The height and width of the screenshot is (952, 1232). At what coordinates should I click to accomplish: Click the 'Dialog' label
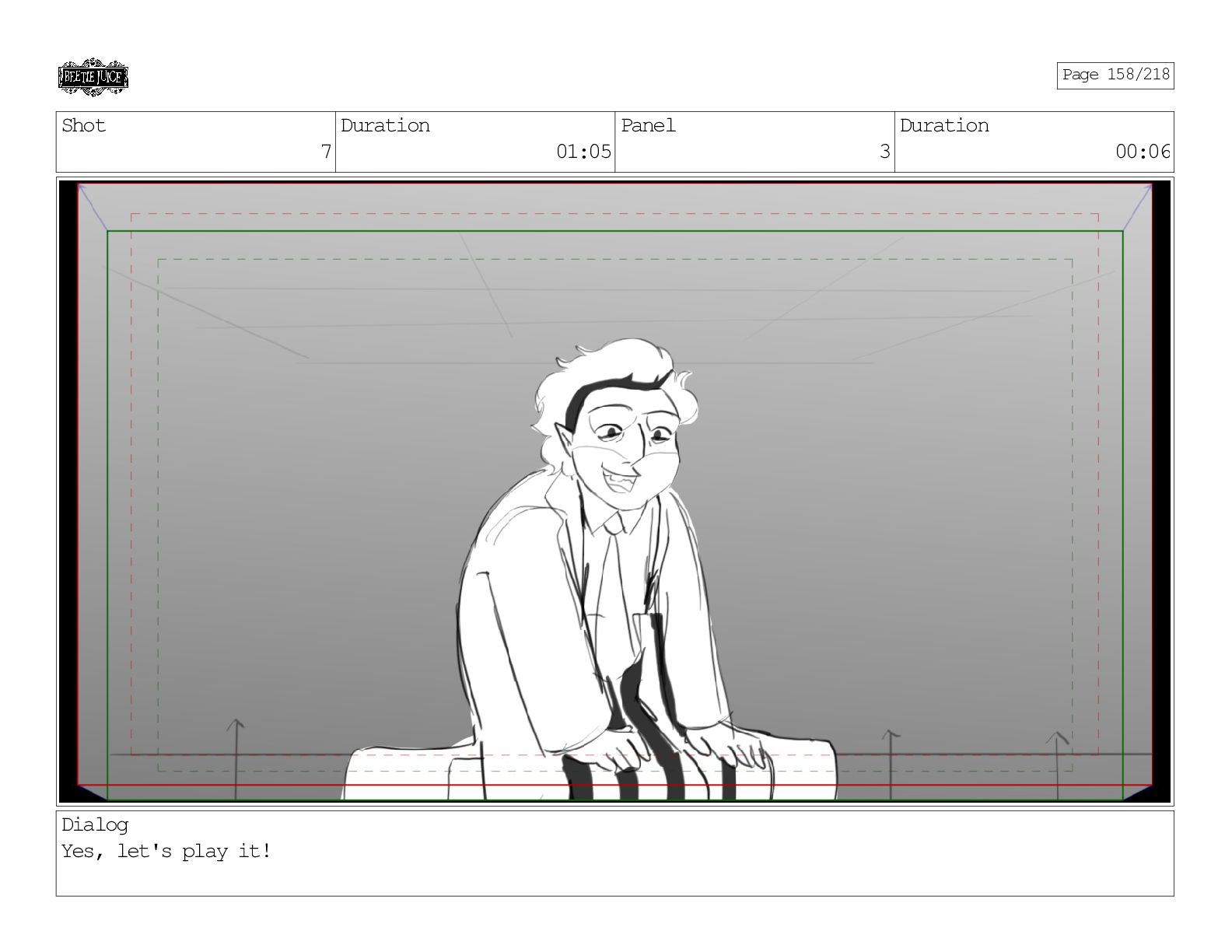pyautogui.click(x=95, y=825)
